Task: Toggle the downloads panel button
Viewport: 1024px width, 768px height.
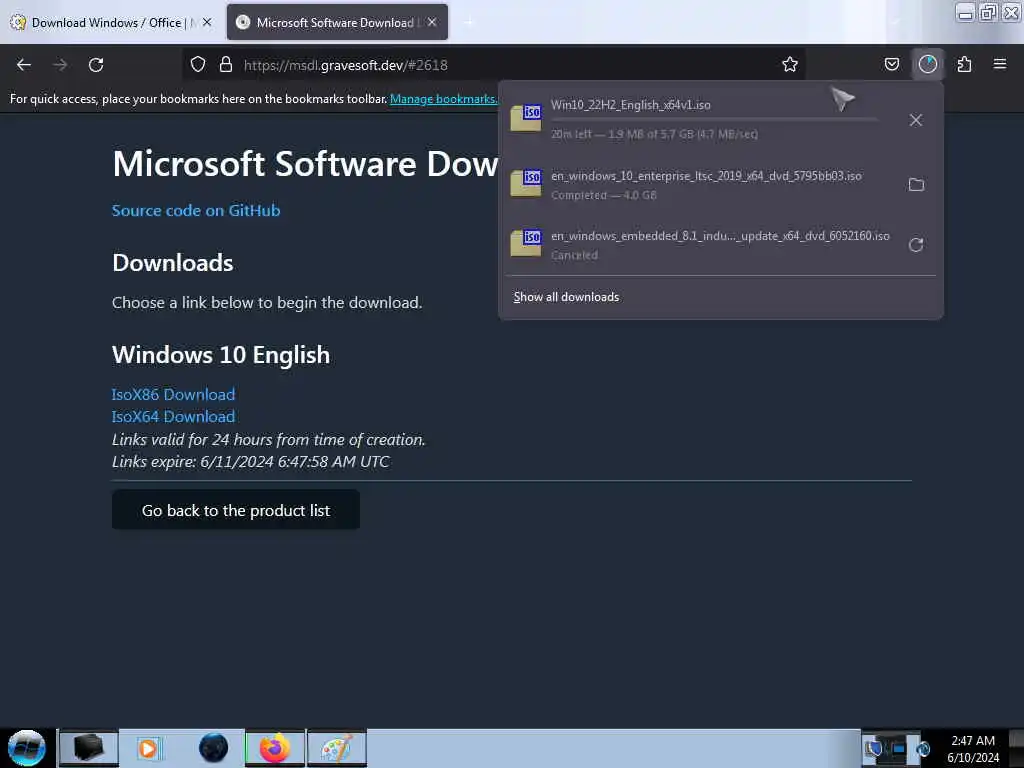Action: coord(928,65)
